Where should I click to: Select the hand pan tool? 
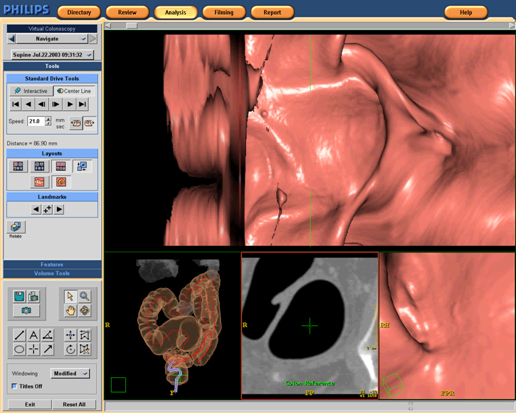point(70,311)
